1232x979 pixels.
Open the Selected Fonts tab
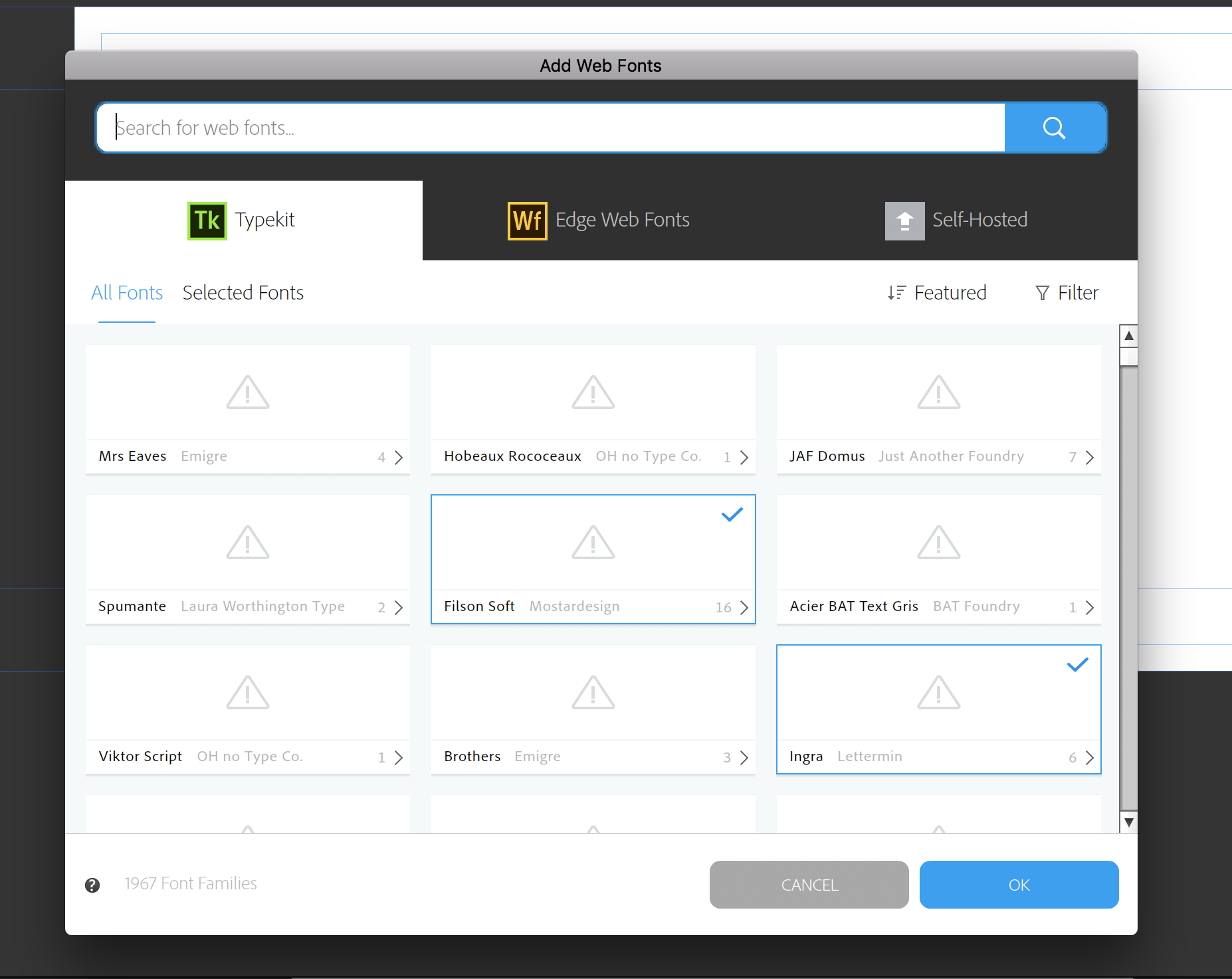coord(243,293)
